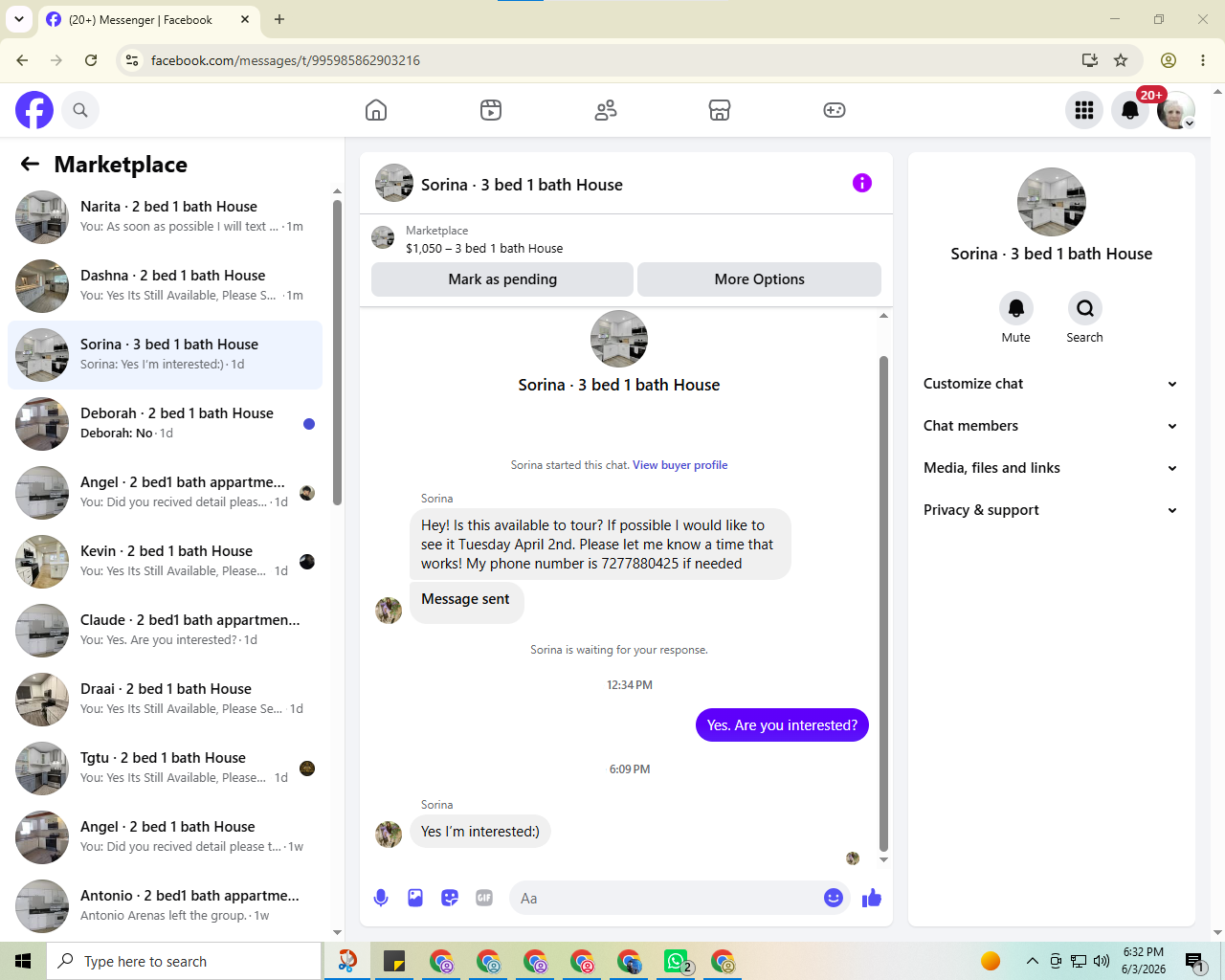Mute this conversation with the bell icon
Screen dimensions: 1225x980
pyautogui.click(x=1016, y=308)
